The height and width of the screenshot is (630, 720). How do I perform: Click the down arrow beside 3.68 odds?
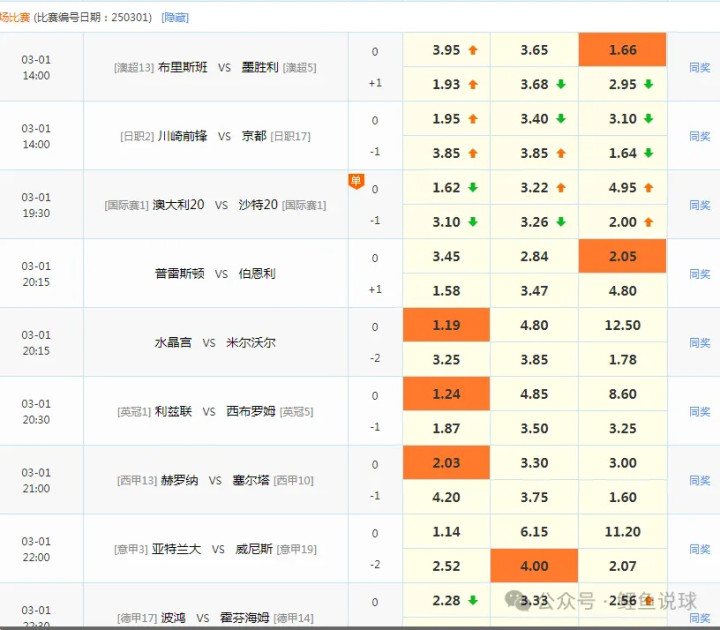click(560, 85)
